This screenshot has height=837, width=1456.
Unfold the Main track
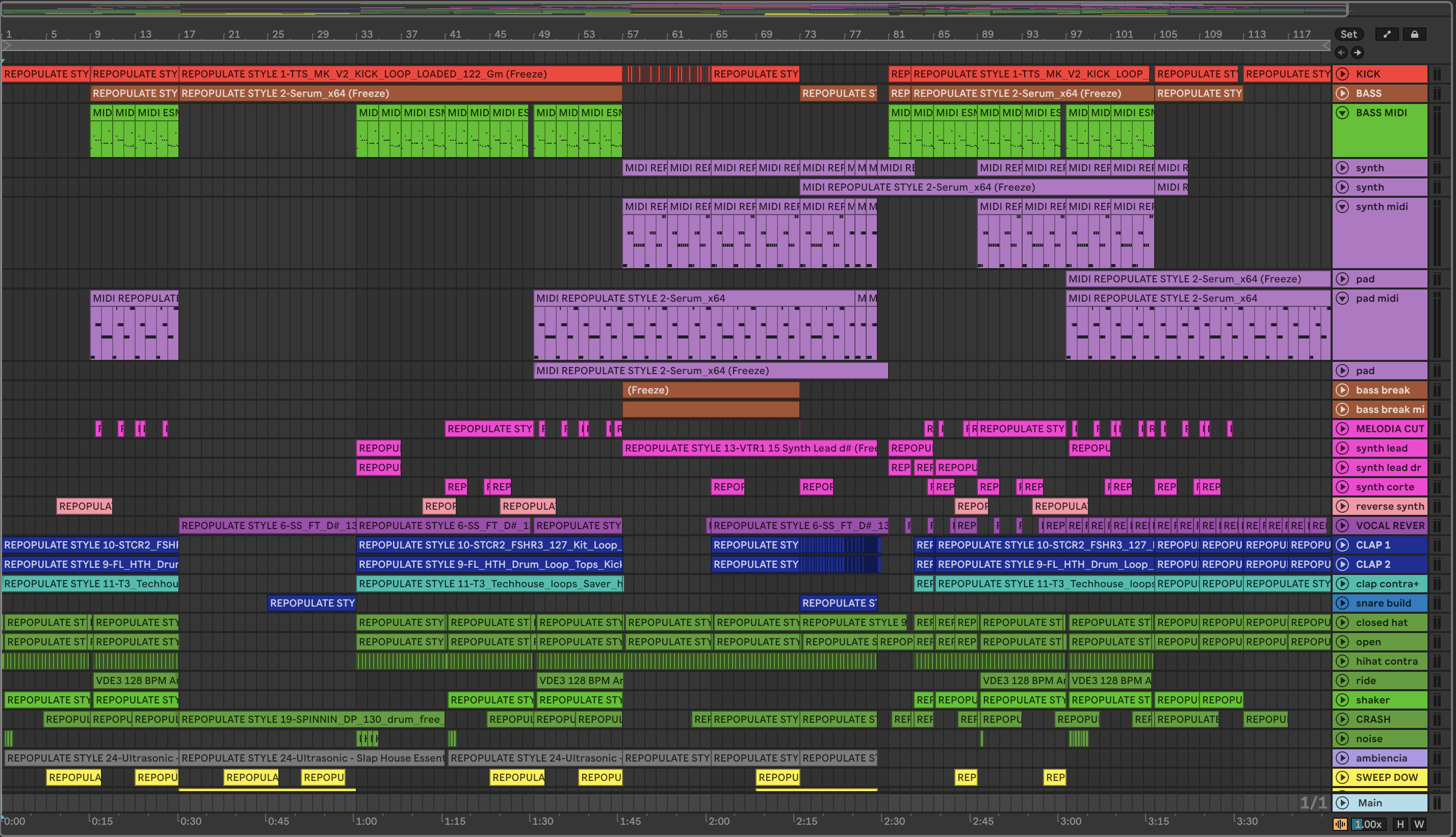point(1343,802)
